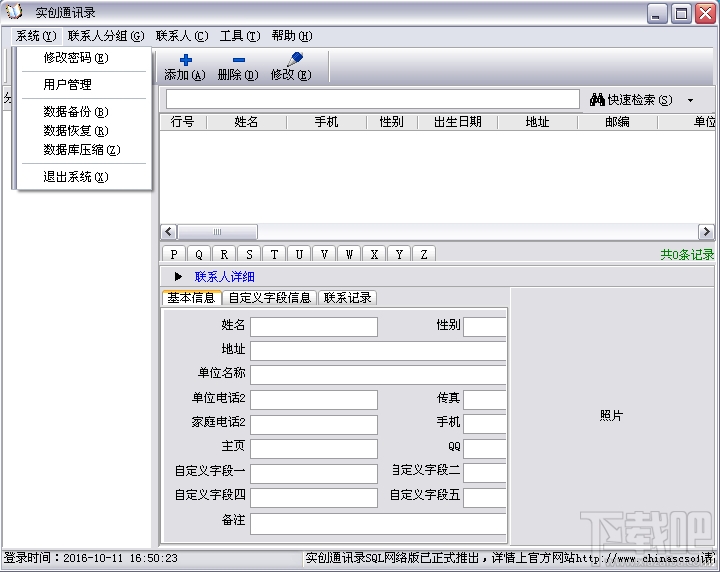Filter contacts by letter T
720x572 pixels.
tap(274, 254)
